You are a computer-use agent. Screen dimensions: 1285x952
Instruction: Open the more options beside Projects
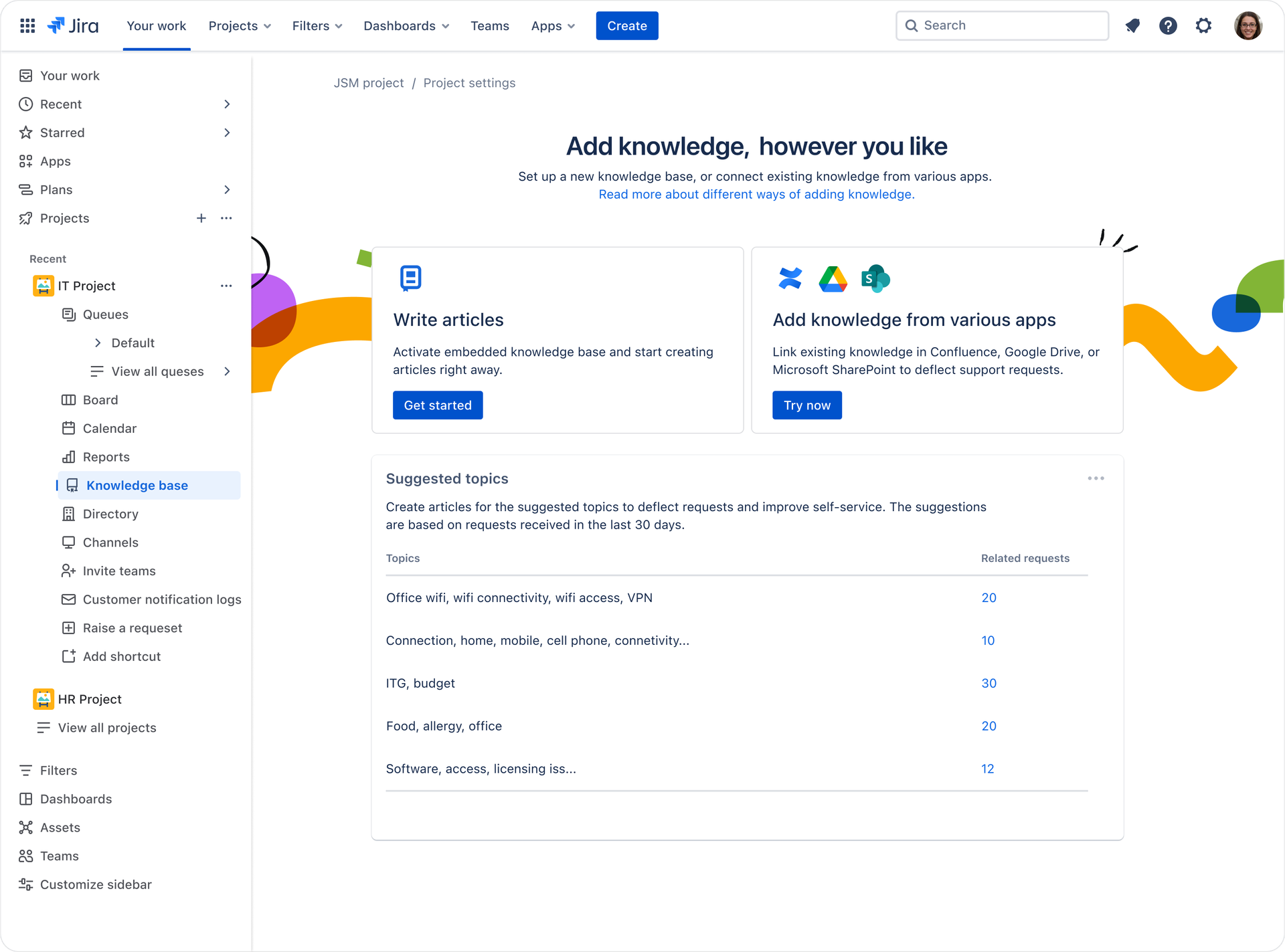click(226, 218)
